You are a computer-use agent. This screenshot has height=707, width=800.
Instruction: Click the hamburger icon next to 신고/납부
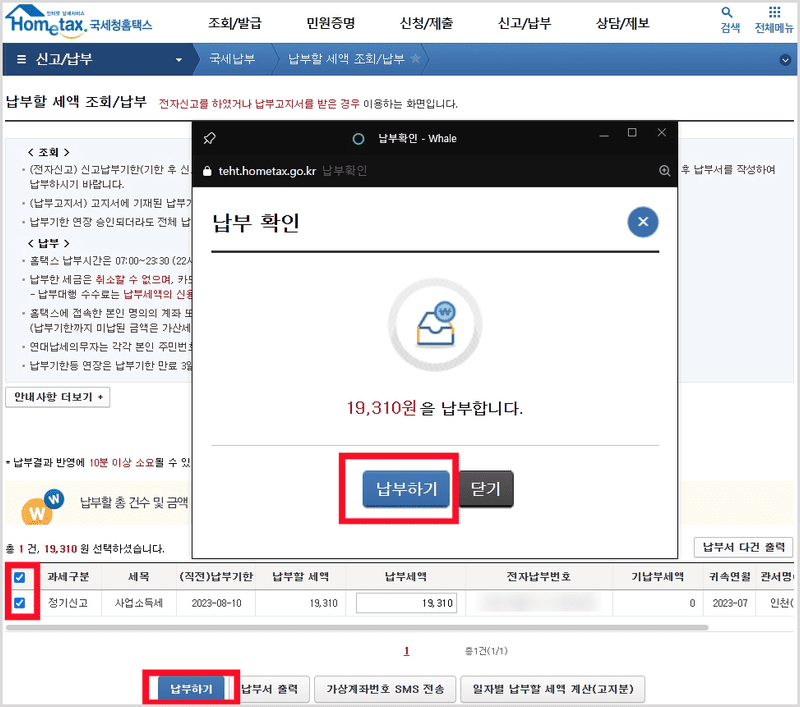tap(20, 60)
